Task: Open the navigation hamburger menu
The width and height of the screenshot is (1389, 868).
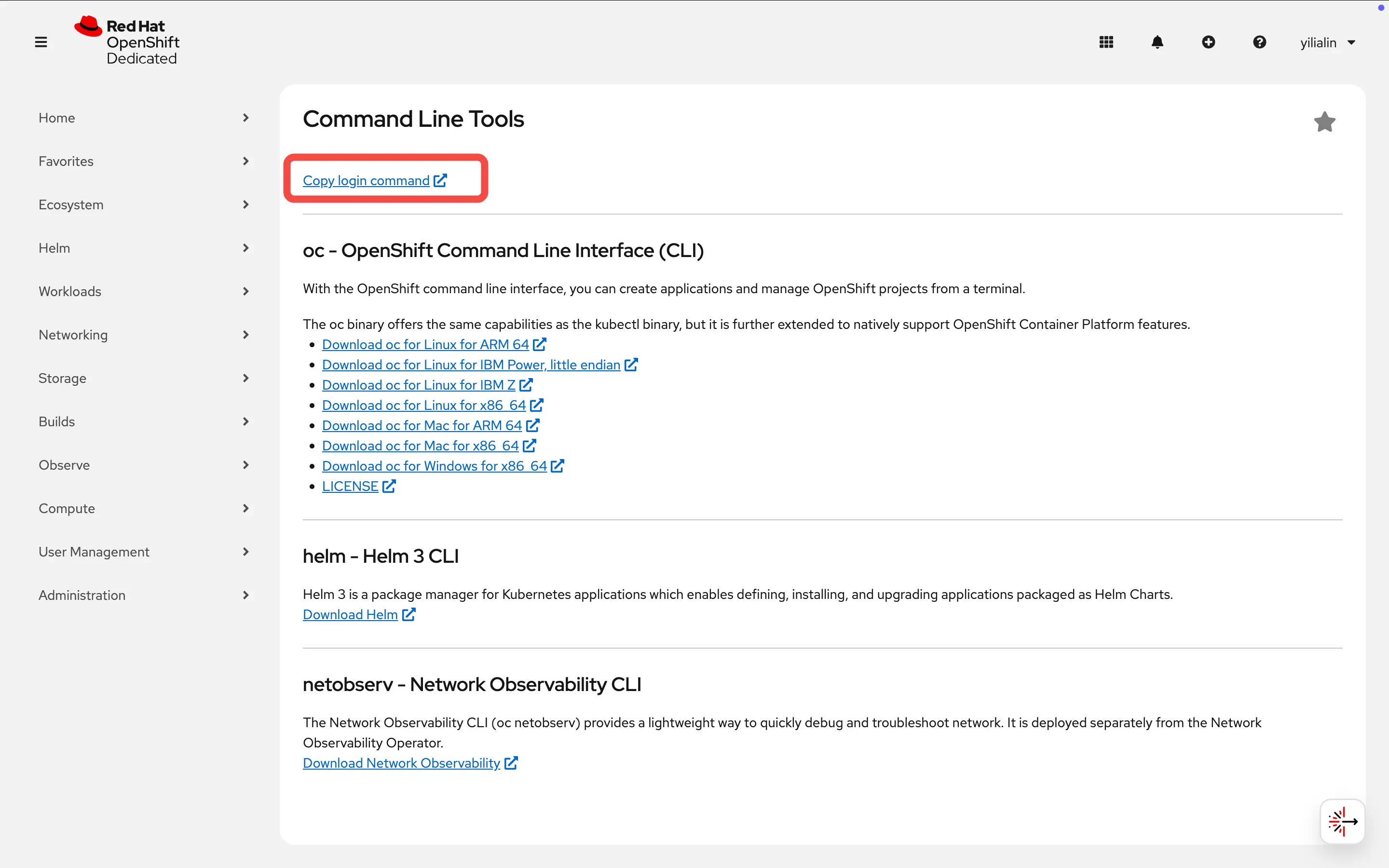Action: 41,42
